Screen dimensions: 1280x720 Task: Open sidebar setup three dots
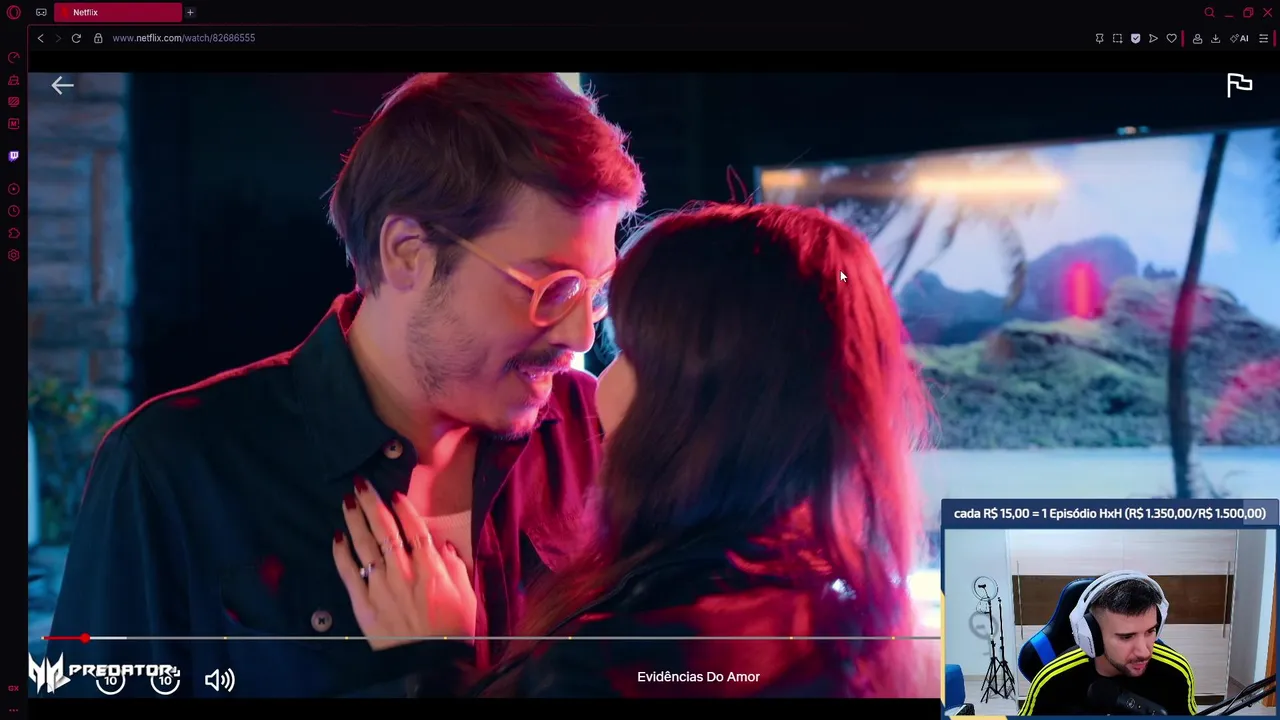click(13, 710)
